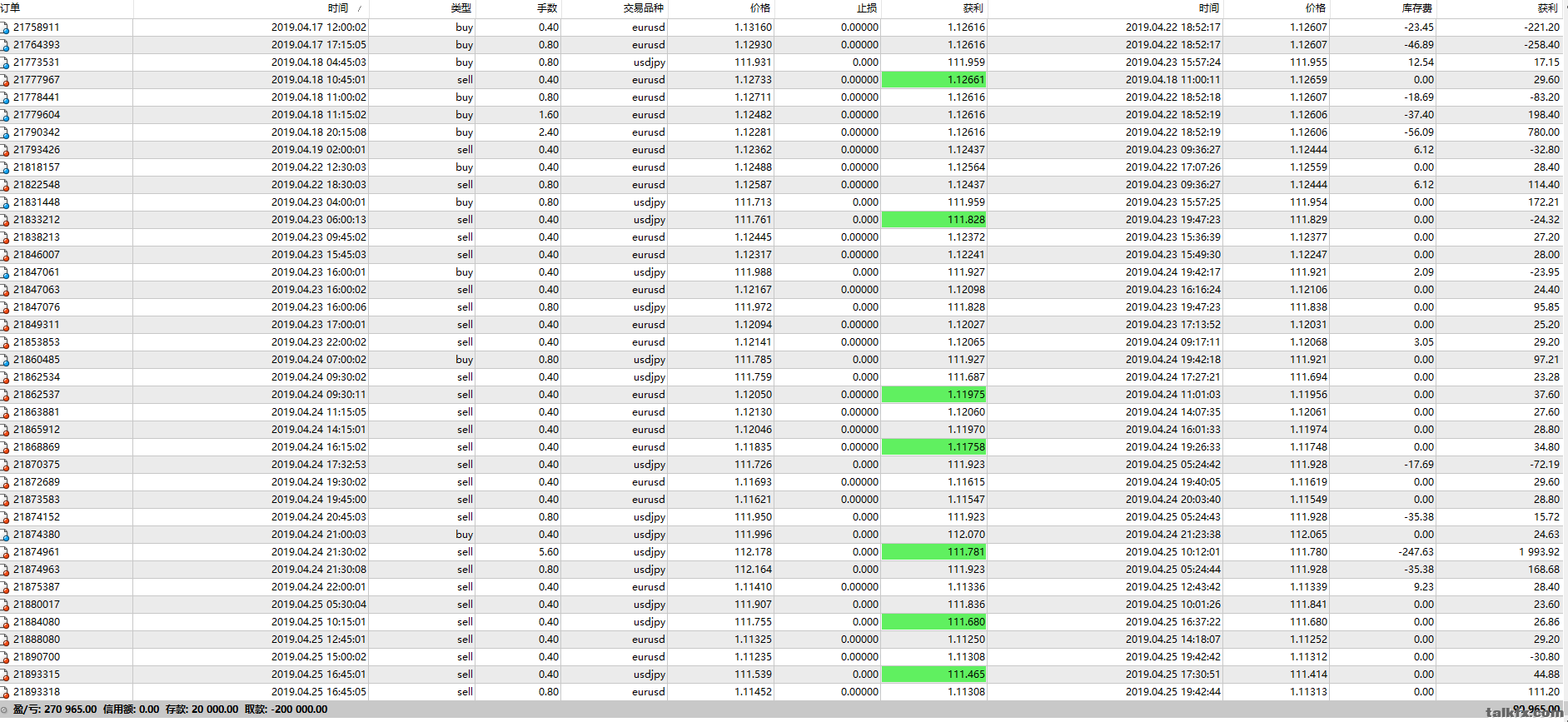Sort by the 交易品种 column header
Screen dimensions: 1568x722
point(615,8)
